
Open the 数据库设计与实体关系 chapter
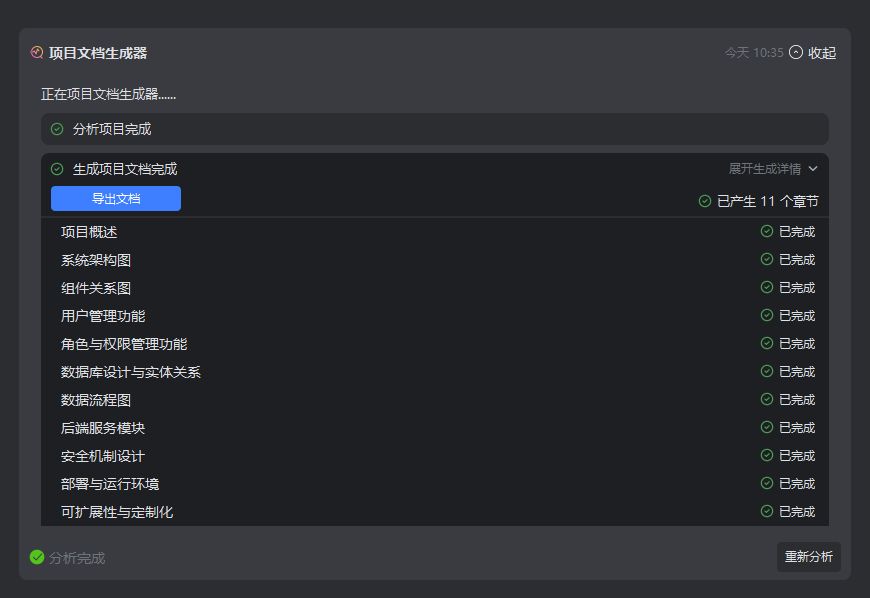(x=131, y=372)
